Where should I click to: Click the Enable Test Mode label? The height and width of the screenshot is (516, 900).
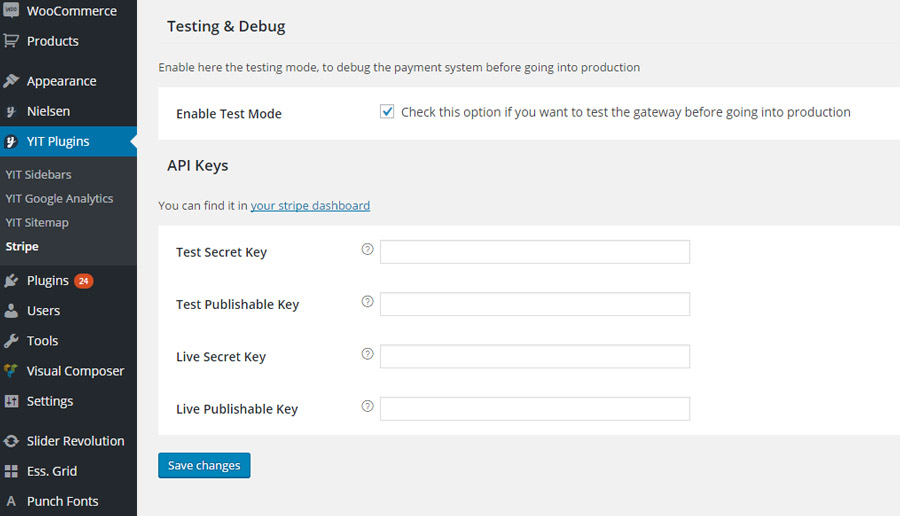[228, 114]
